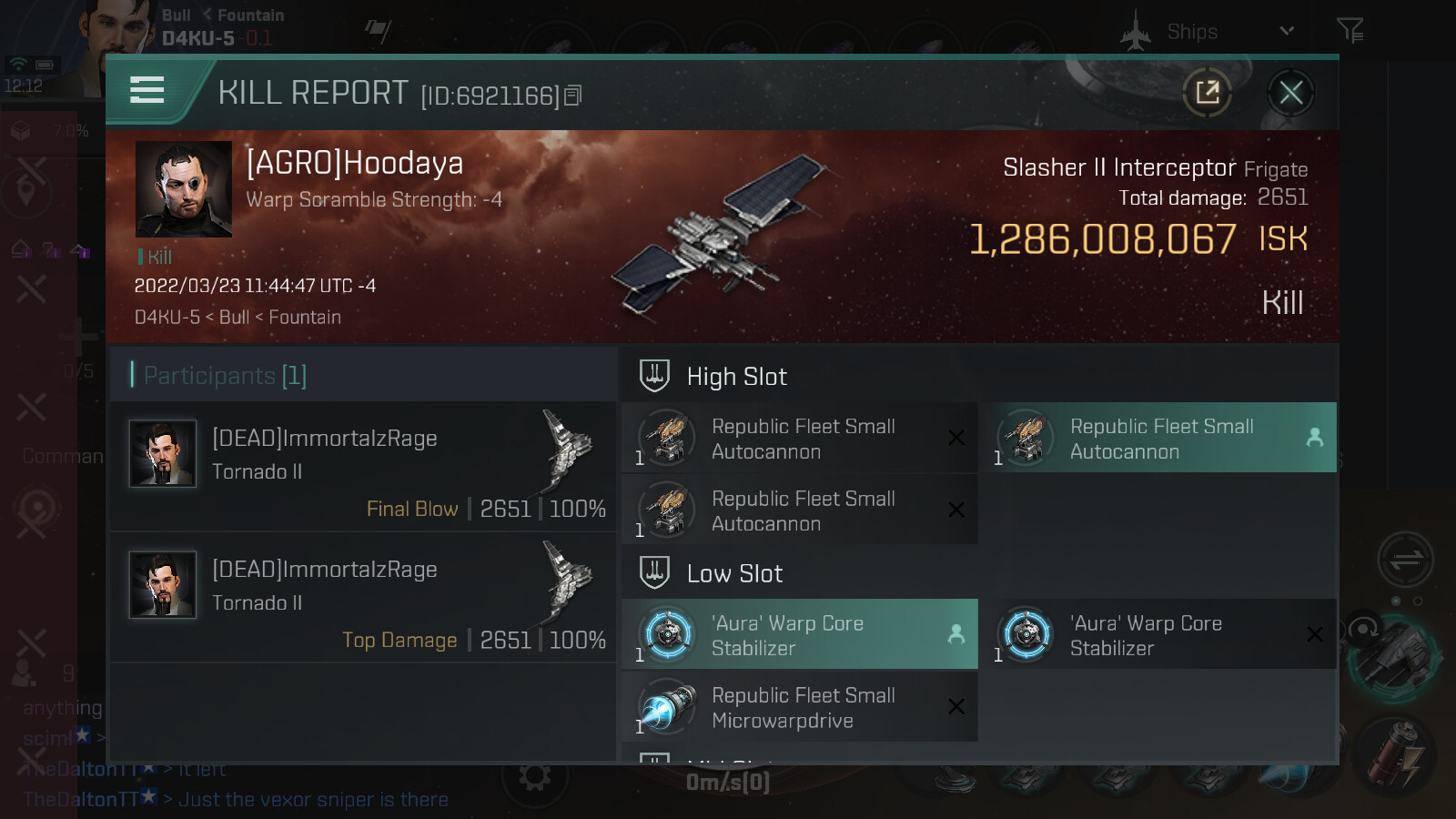The image size is (1456, 819).
Task: Click the High Slot section icon
Action: pyautogui.click(x=654, y=376)
